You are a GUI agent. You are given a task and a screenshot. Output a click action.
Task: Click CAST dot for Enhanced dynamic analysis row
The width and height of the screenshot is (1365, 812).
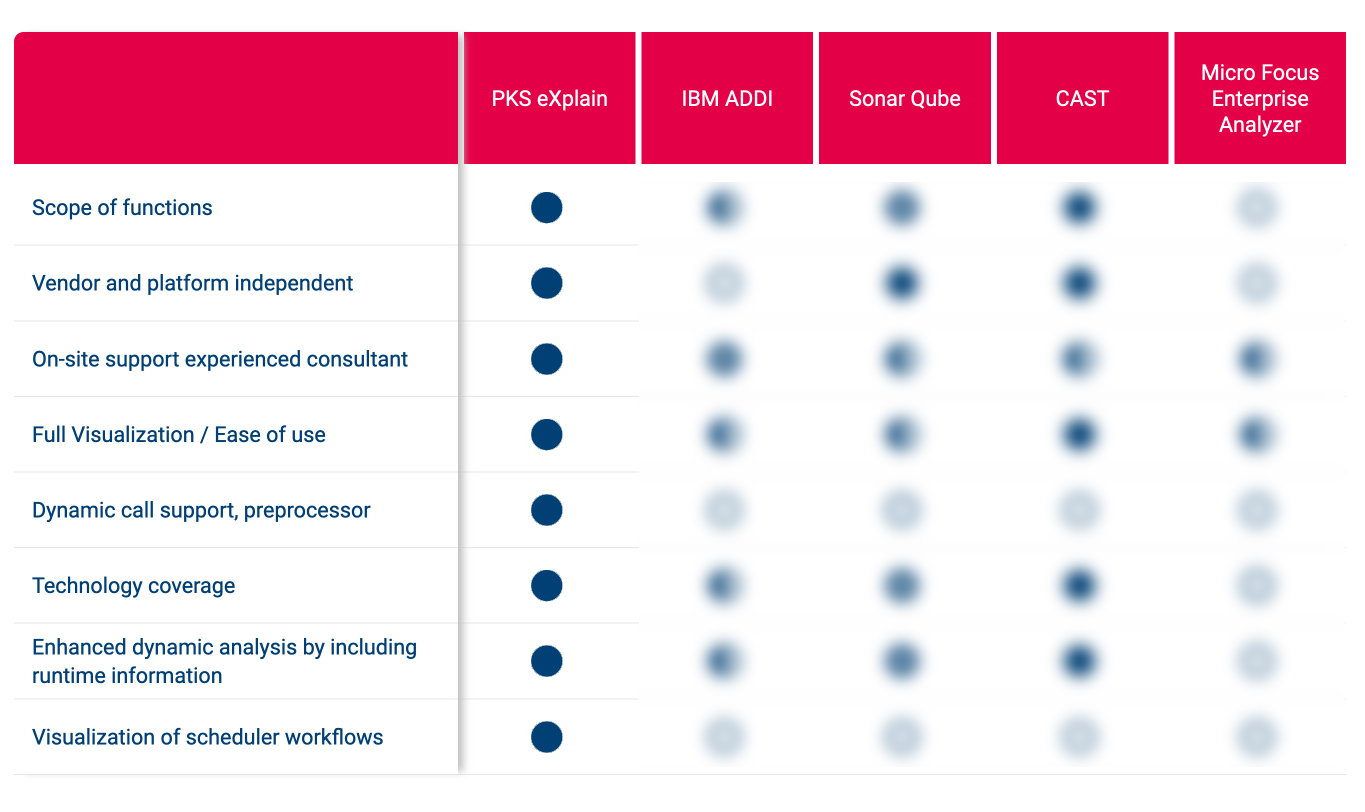tap(1079, 661)
